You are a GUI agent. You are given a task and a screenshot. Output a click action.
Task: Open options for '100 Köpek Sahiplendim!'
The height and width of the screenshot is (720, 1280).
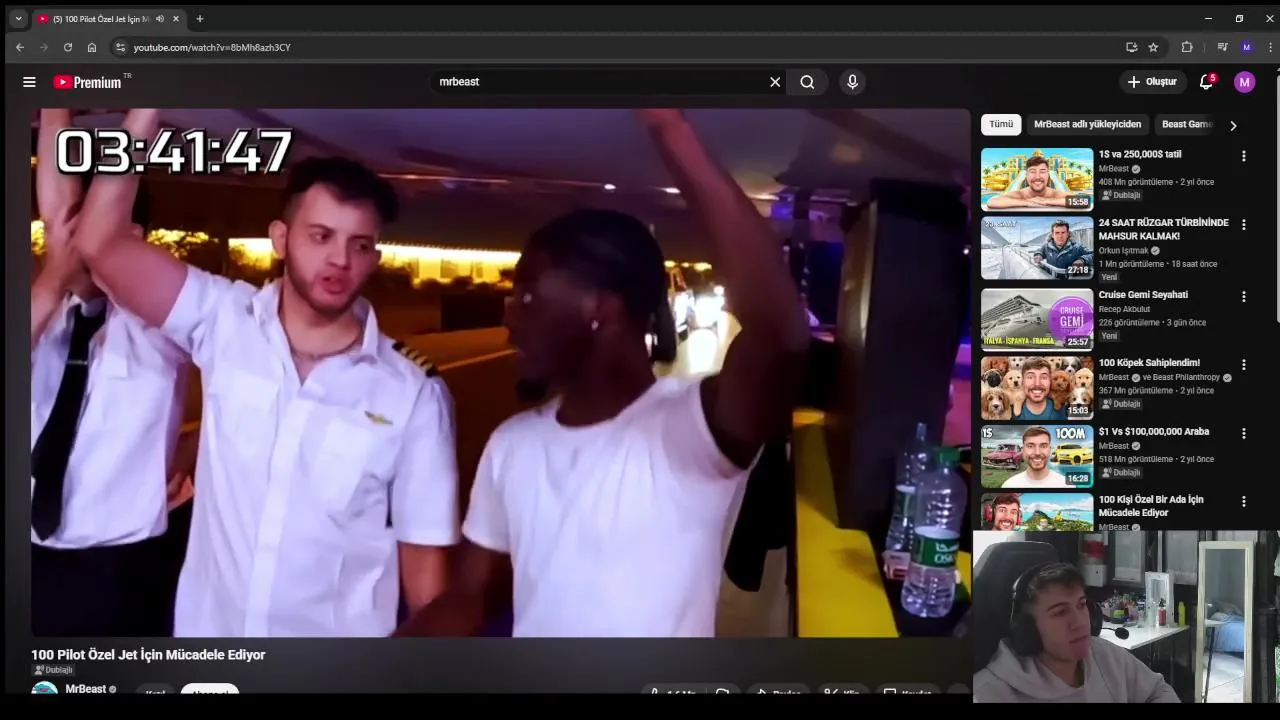click(x=1244, y=365)
